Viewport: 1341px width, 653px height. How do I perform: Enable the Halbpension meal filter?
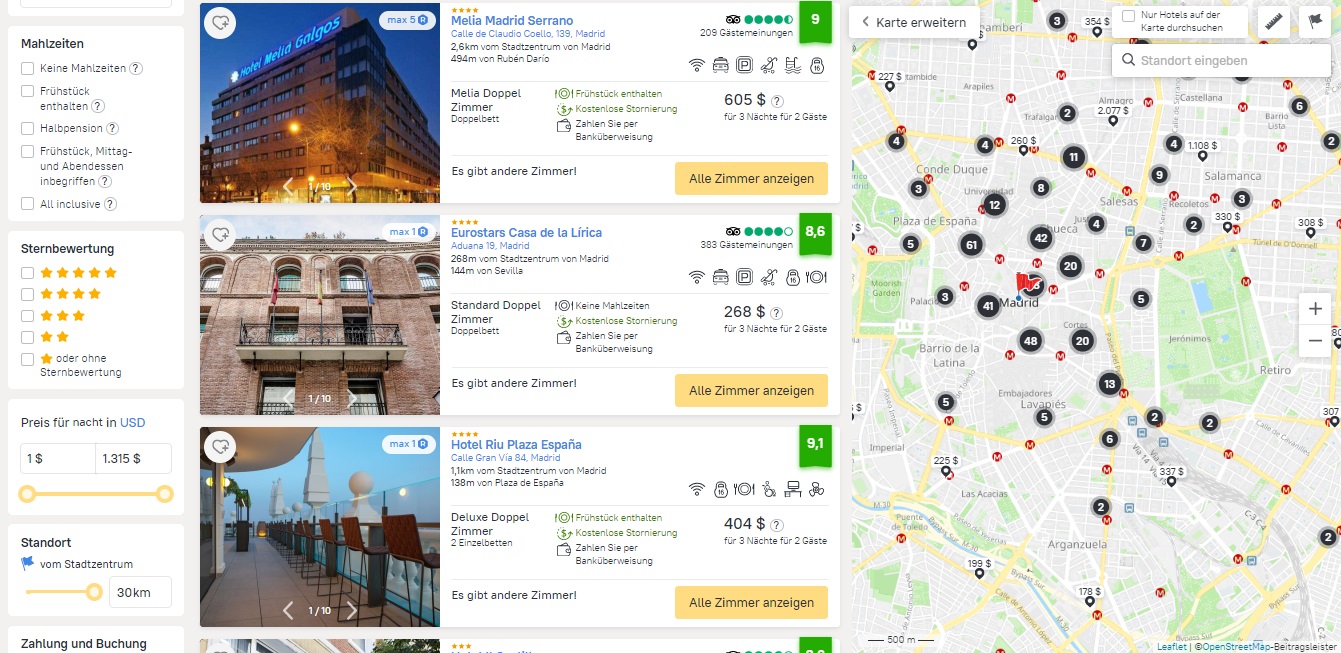(28, 128)
